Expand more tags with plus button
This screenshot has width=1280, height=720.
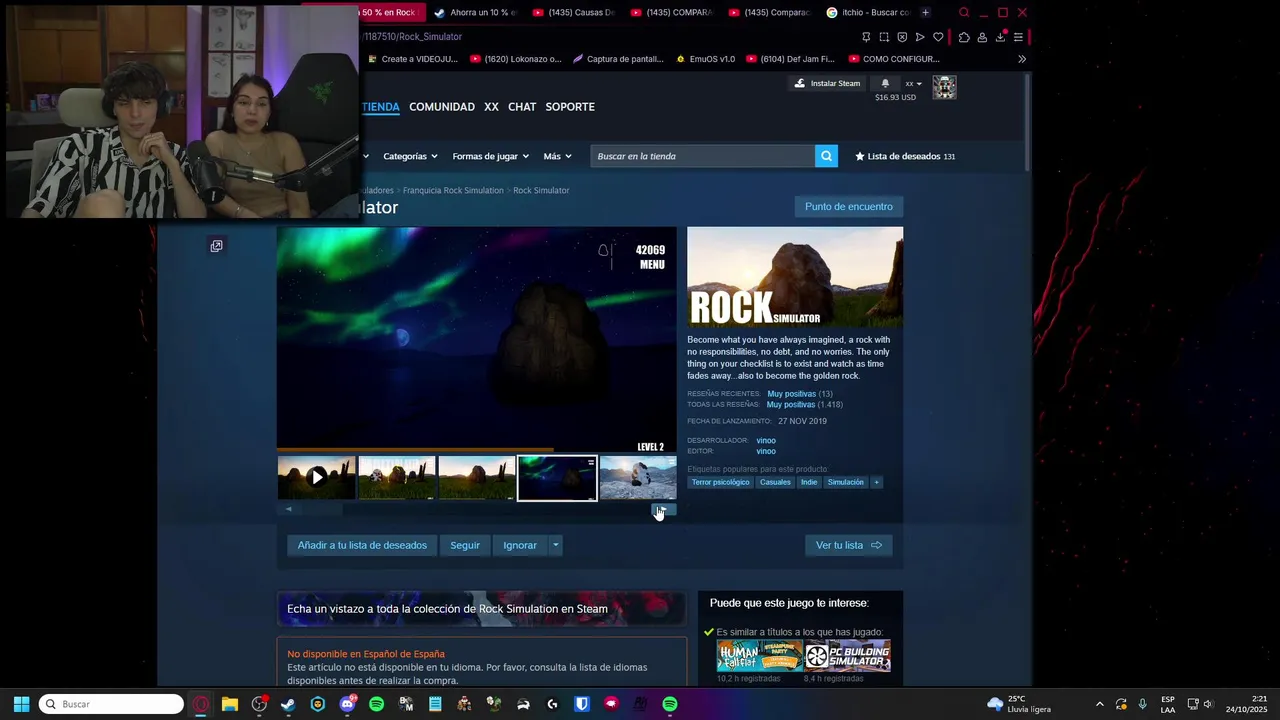click(876, 482)
